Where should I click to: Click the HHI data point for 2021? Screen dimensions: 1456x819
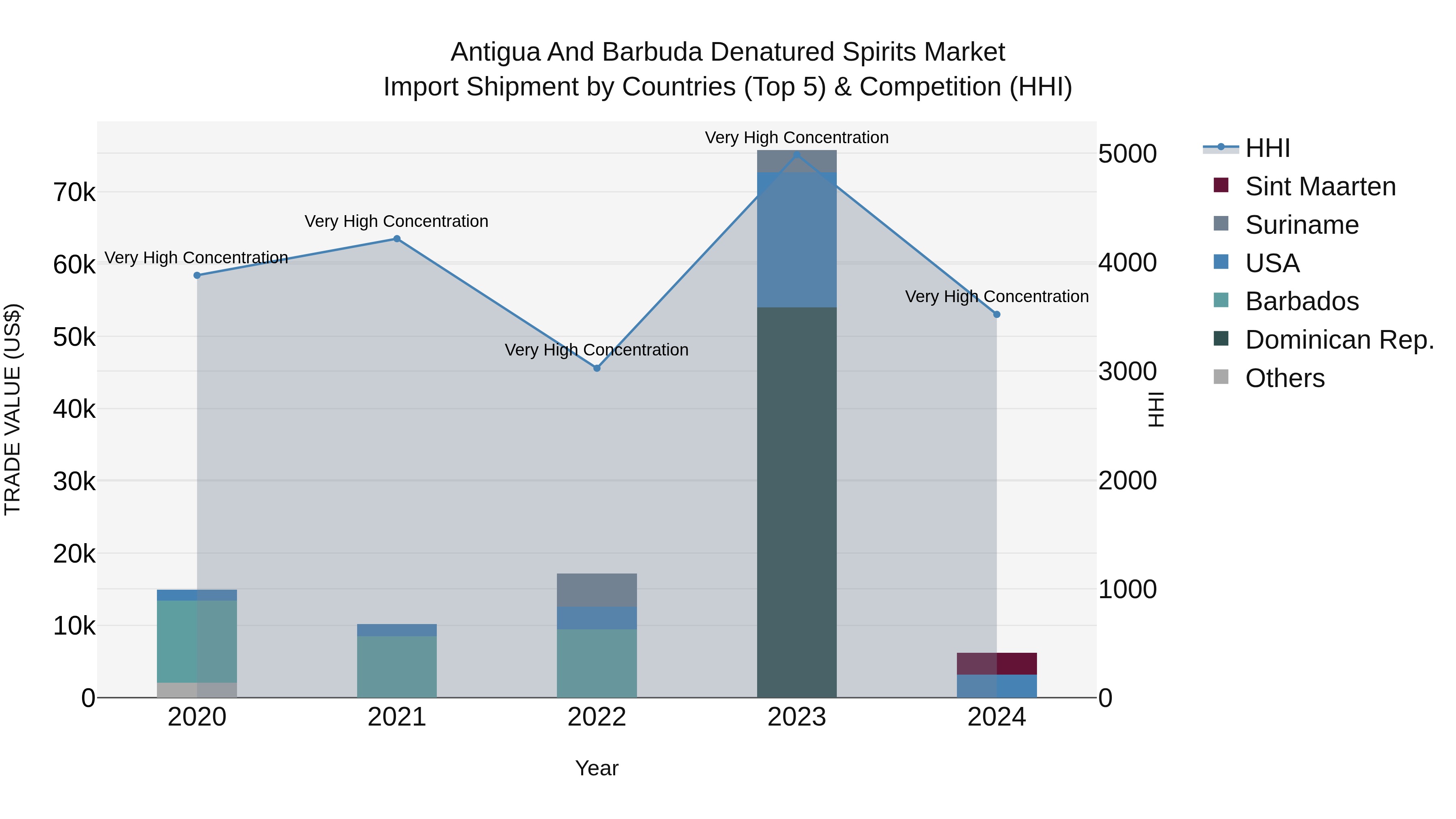(397, 239)
